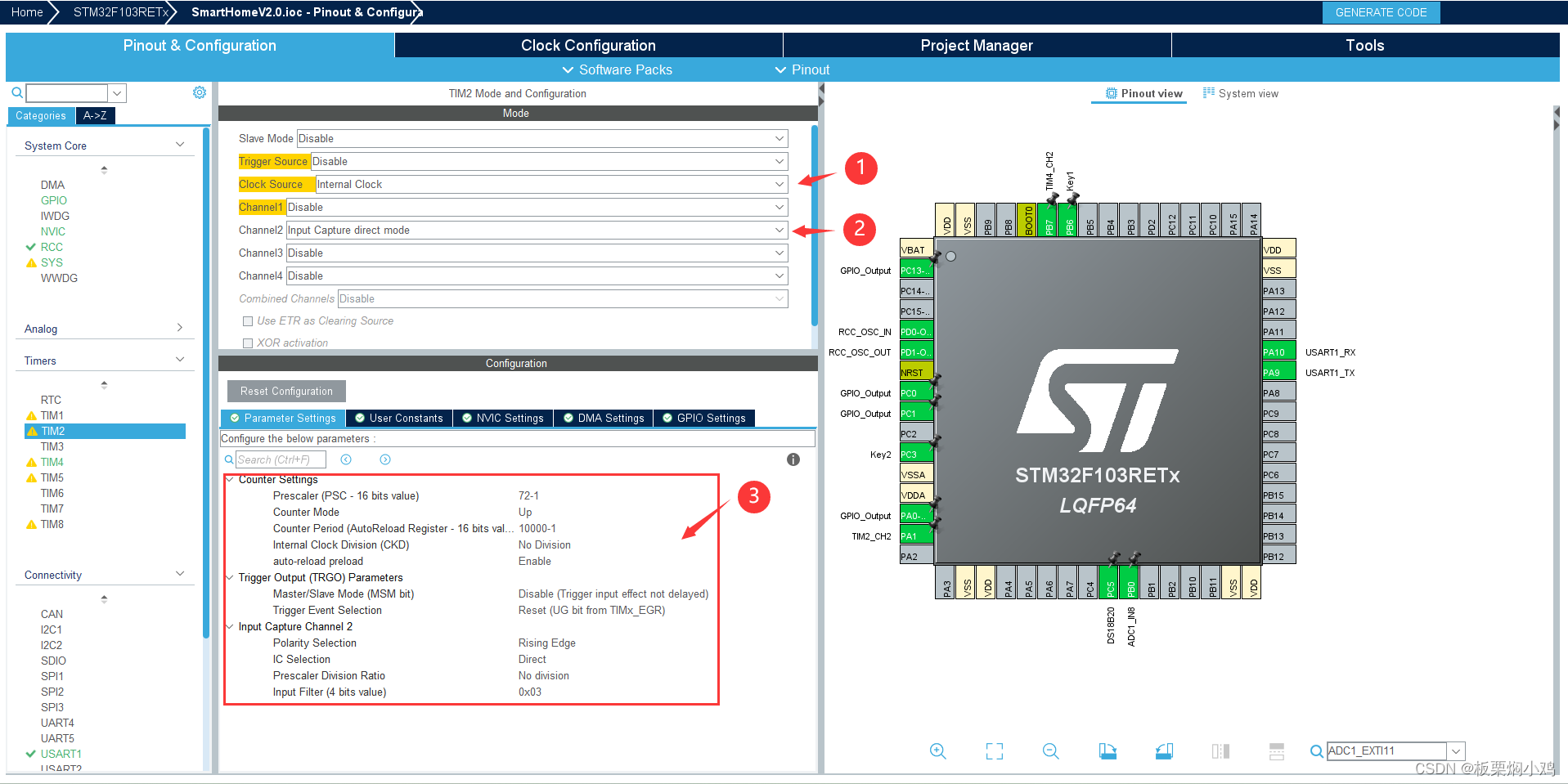Rotate the chip clockwise icon
This screenshot has height=784, width=1568.
1107,751
